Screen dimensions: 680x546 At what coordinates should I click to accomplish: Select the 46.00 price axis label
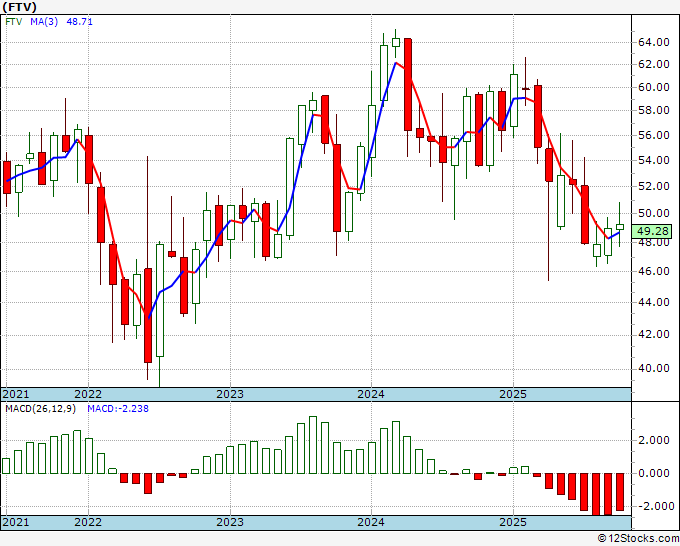[x=654, y=271]
